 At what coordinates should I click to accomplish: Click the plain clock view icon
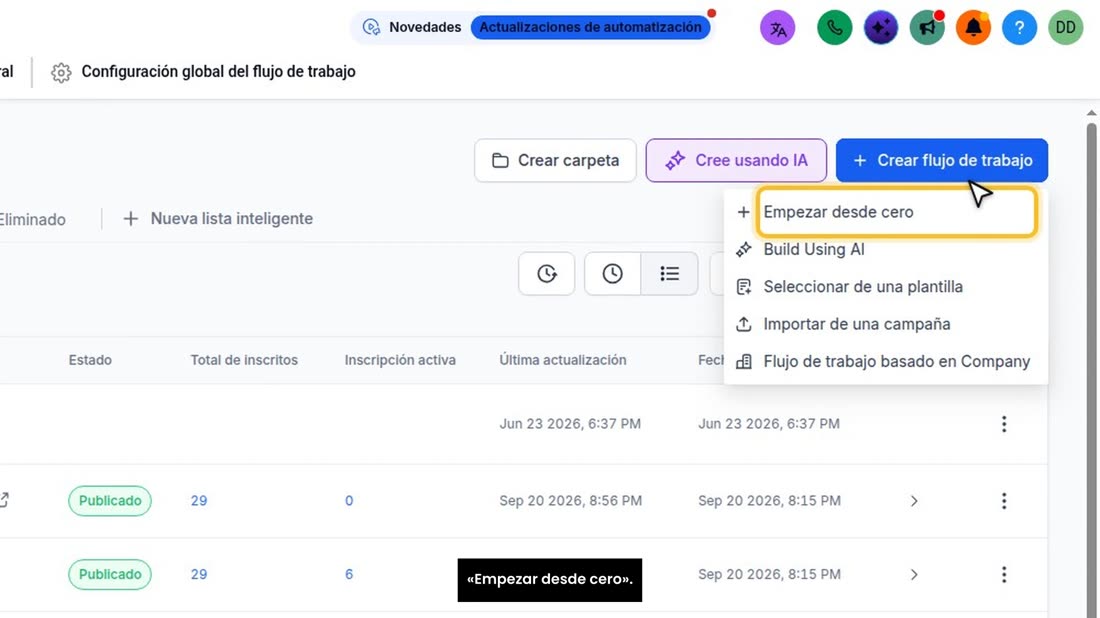[x=612, y=274]
